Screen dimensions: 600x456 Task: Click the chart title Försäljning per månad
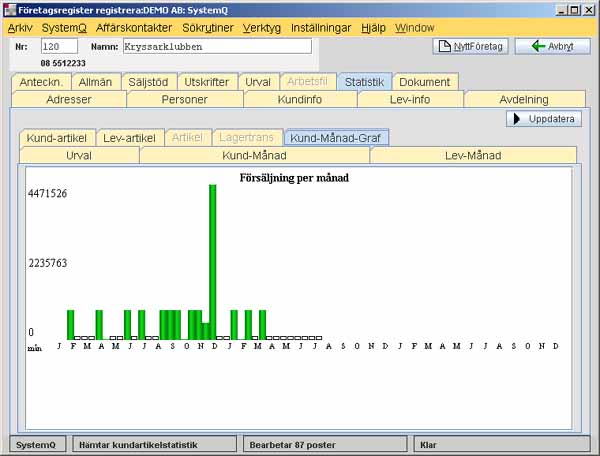(x=294, y=178)
